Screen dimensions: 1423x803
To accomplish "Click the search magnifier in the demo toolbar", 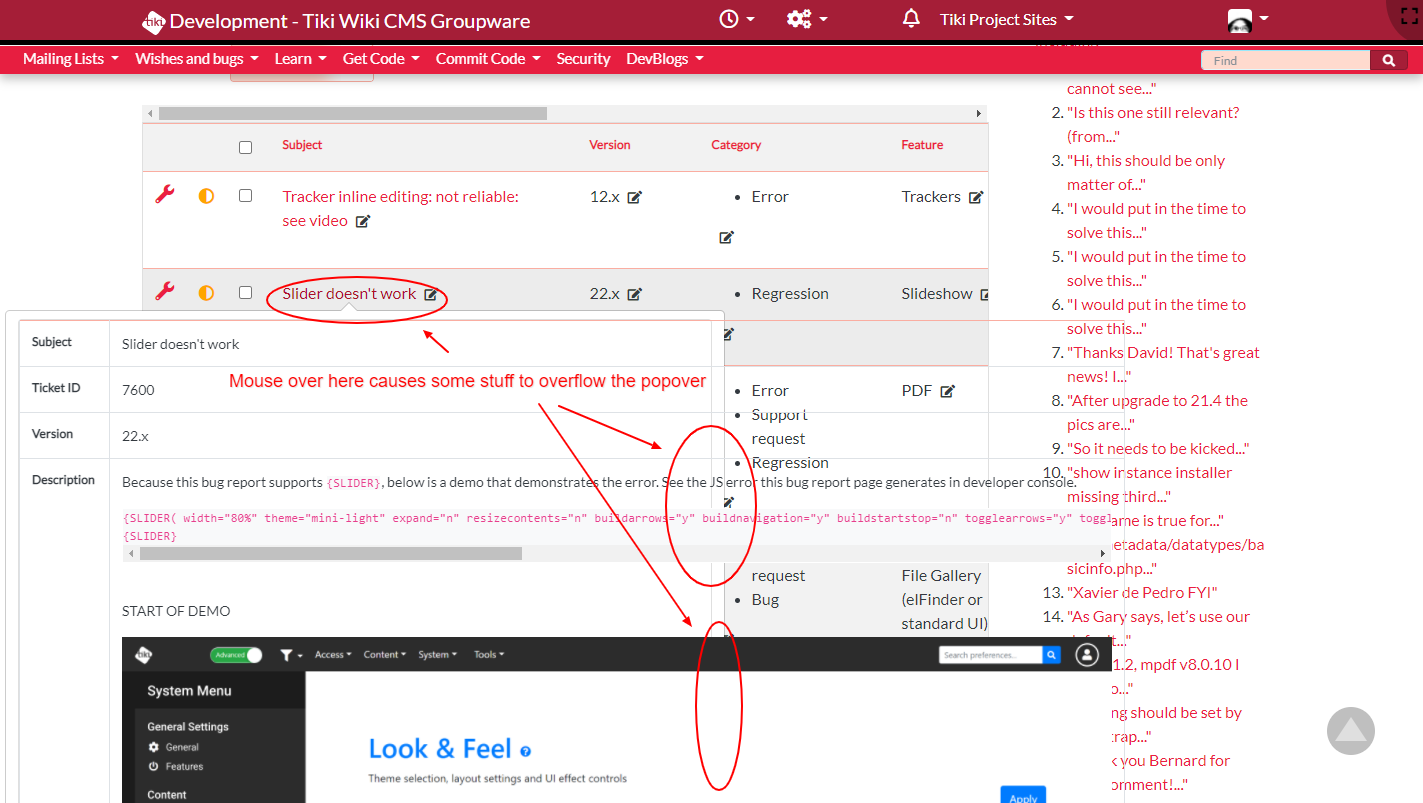I will [x=1051, y=655].
